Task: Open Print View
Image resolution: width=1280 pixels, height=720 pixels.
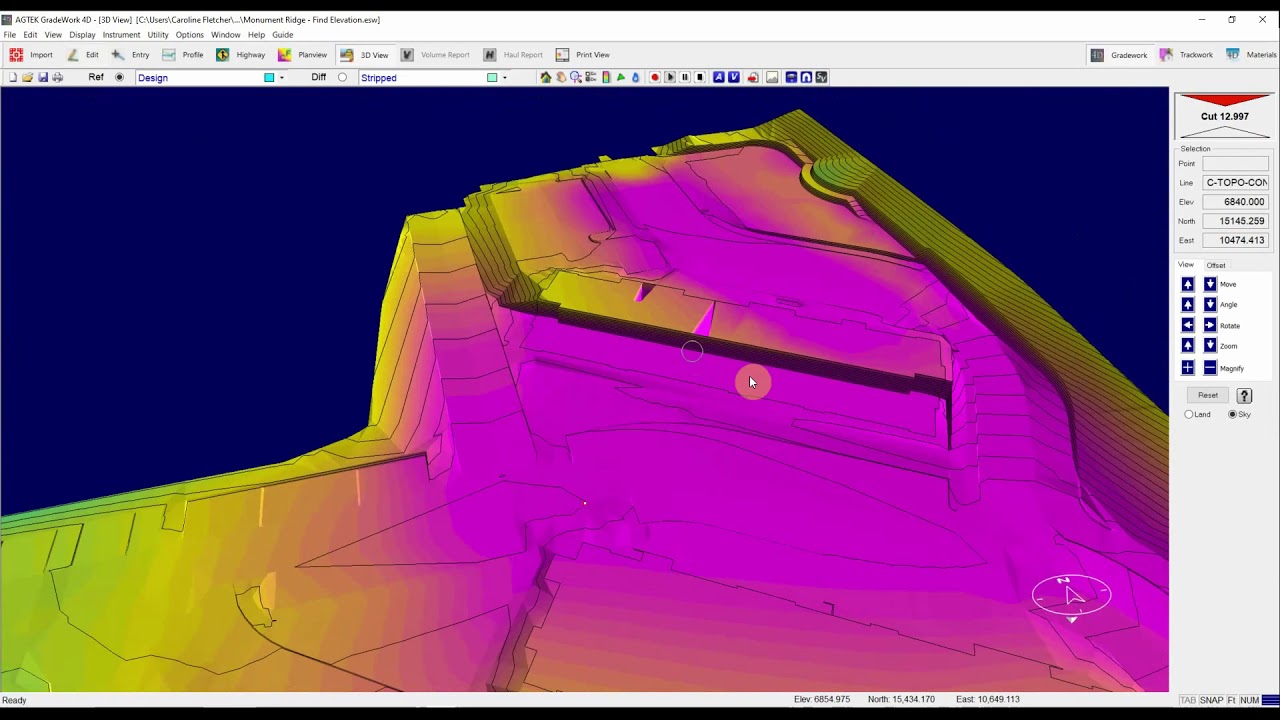Action: click(x=582, y=55)
